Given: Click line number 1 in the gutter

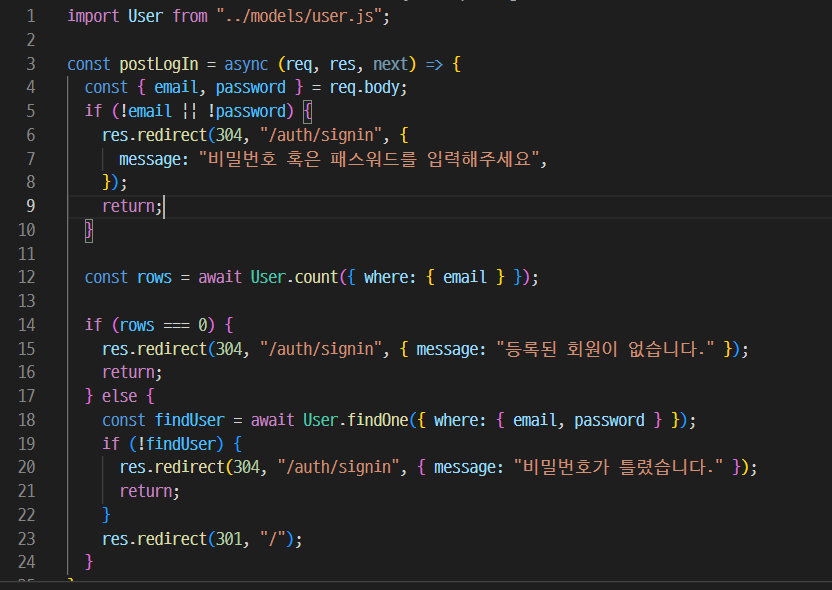Looking at the screenshot, I should 31,16.
